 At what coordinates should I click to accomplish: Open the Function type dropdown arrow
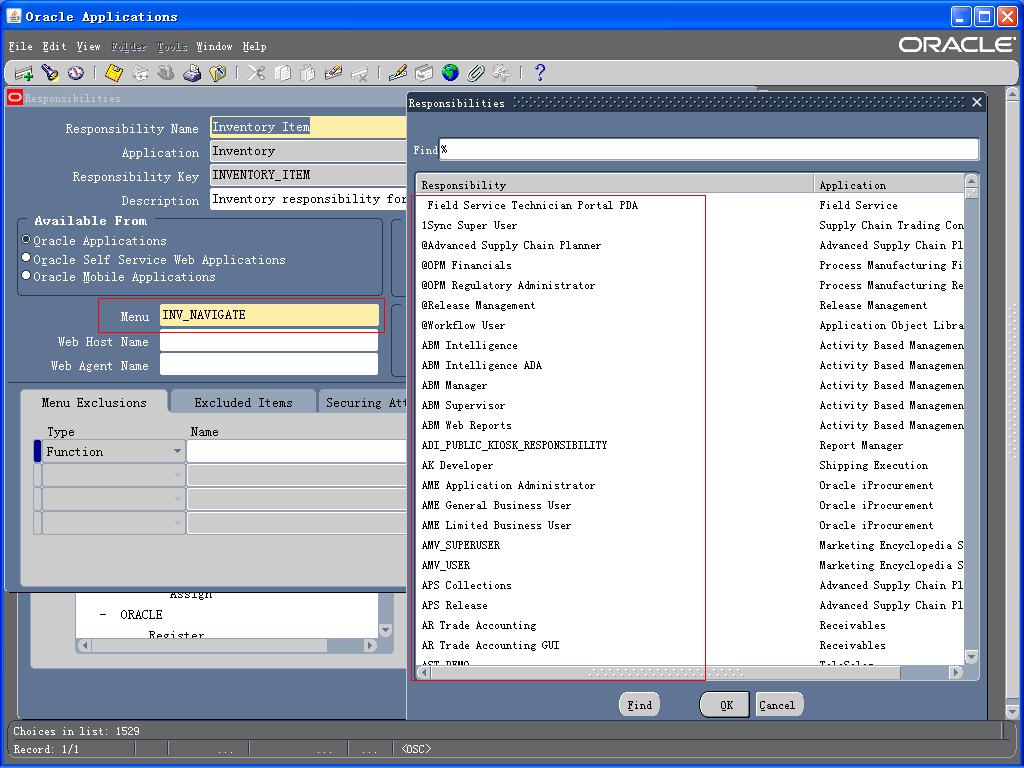click(x=177, y=451)
